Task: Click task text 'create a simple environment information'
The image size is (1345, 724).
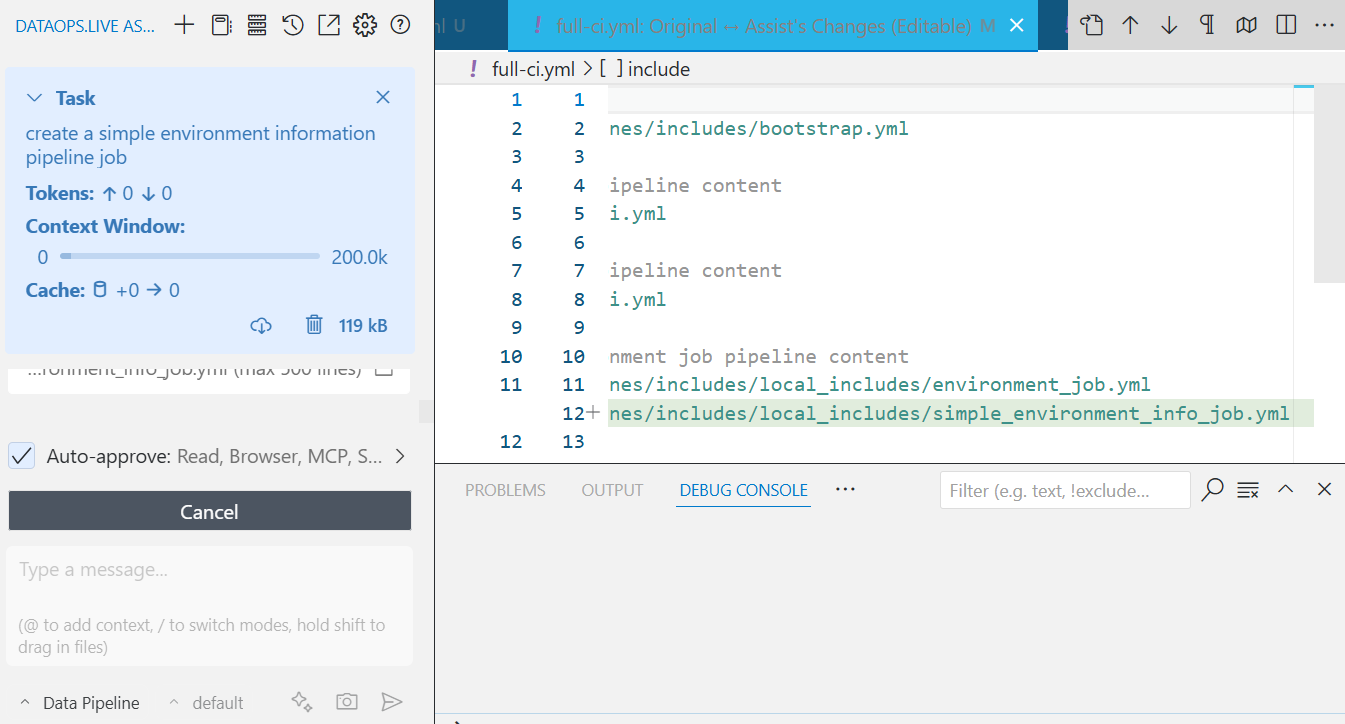Action: (200, 133)
